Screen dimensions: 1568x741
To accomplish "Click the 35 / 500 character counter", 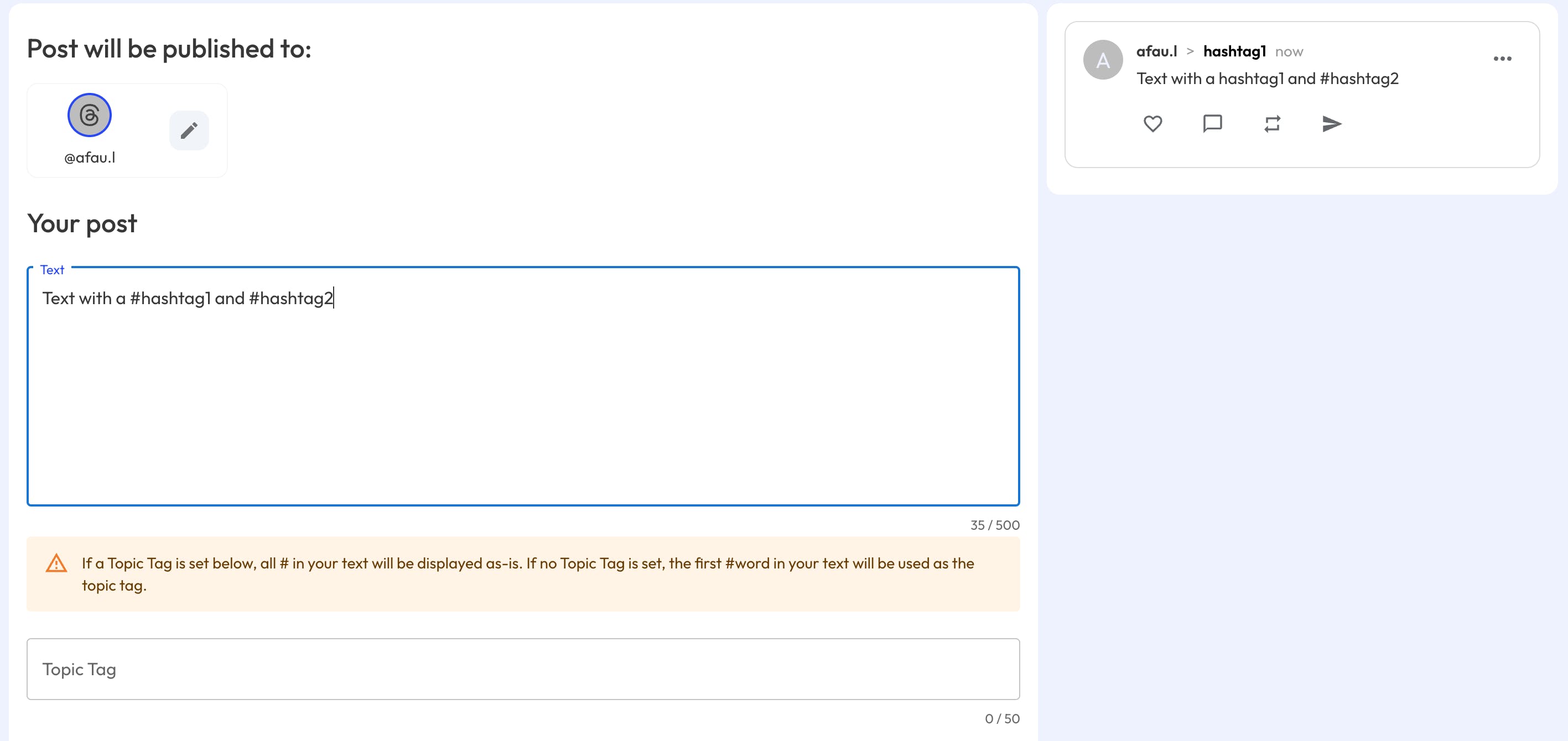I will pyautogui.click(x=994, y=525).
